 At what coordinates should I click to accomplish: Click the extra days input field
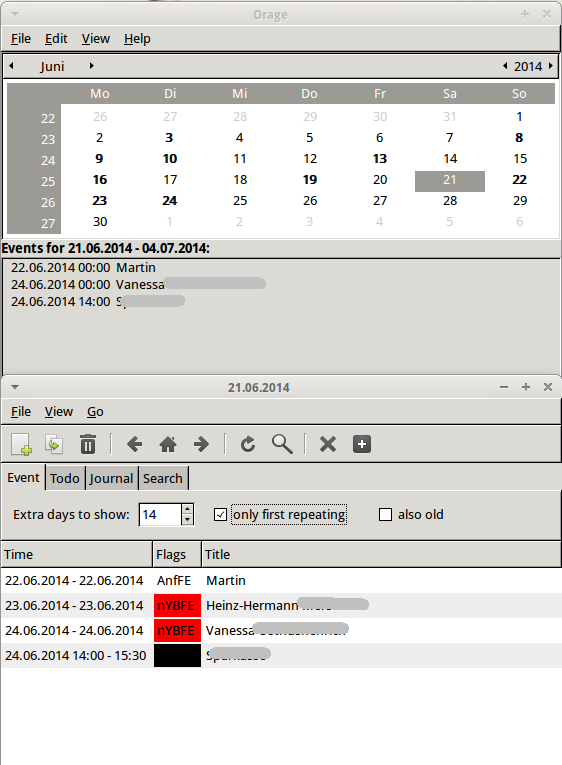coord(160,515)
